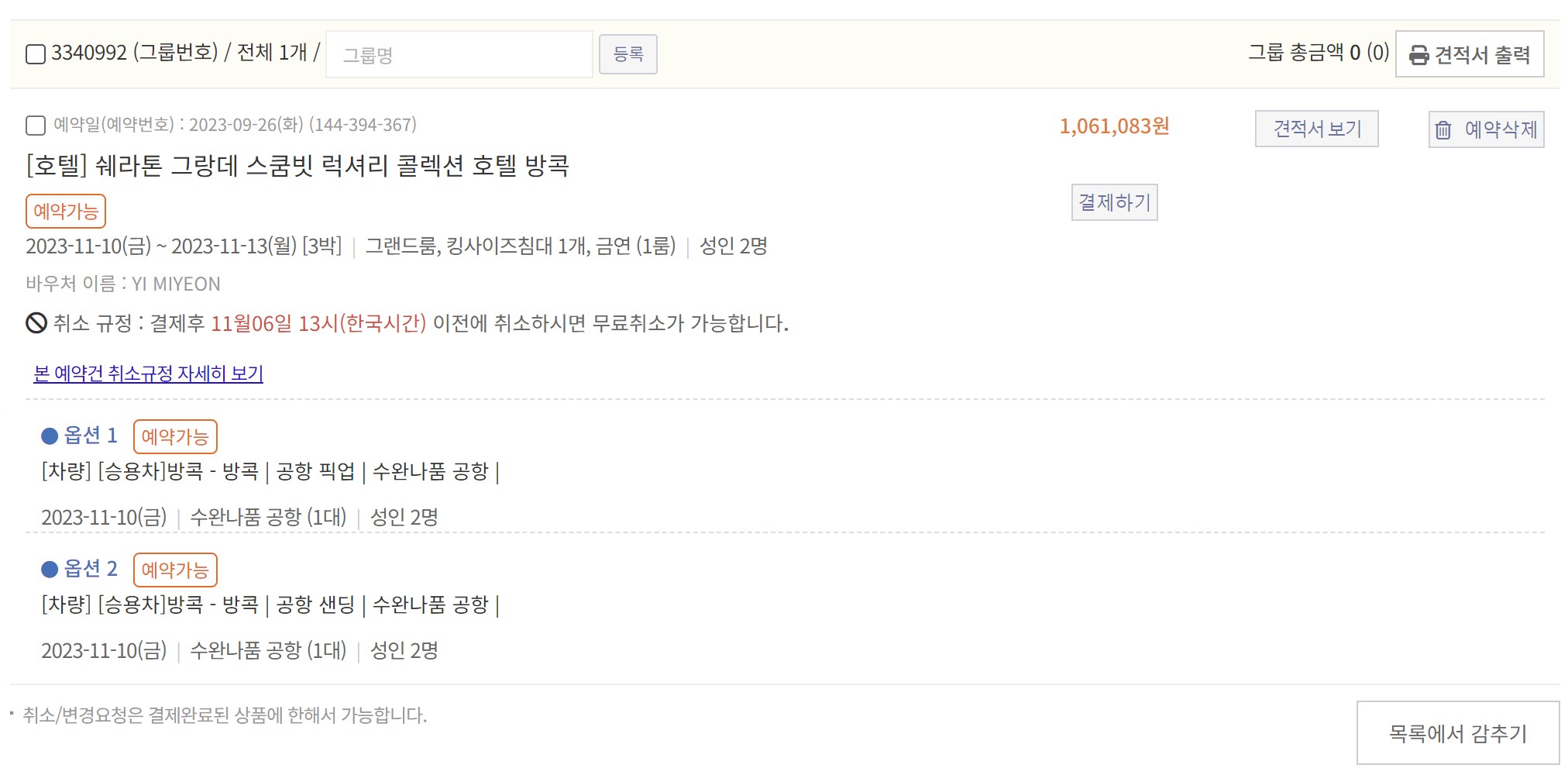
Task: Click the price 1,061,083원
Action: point(1115,126)
